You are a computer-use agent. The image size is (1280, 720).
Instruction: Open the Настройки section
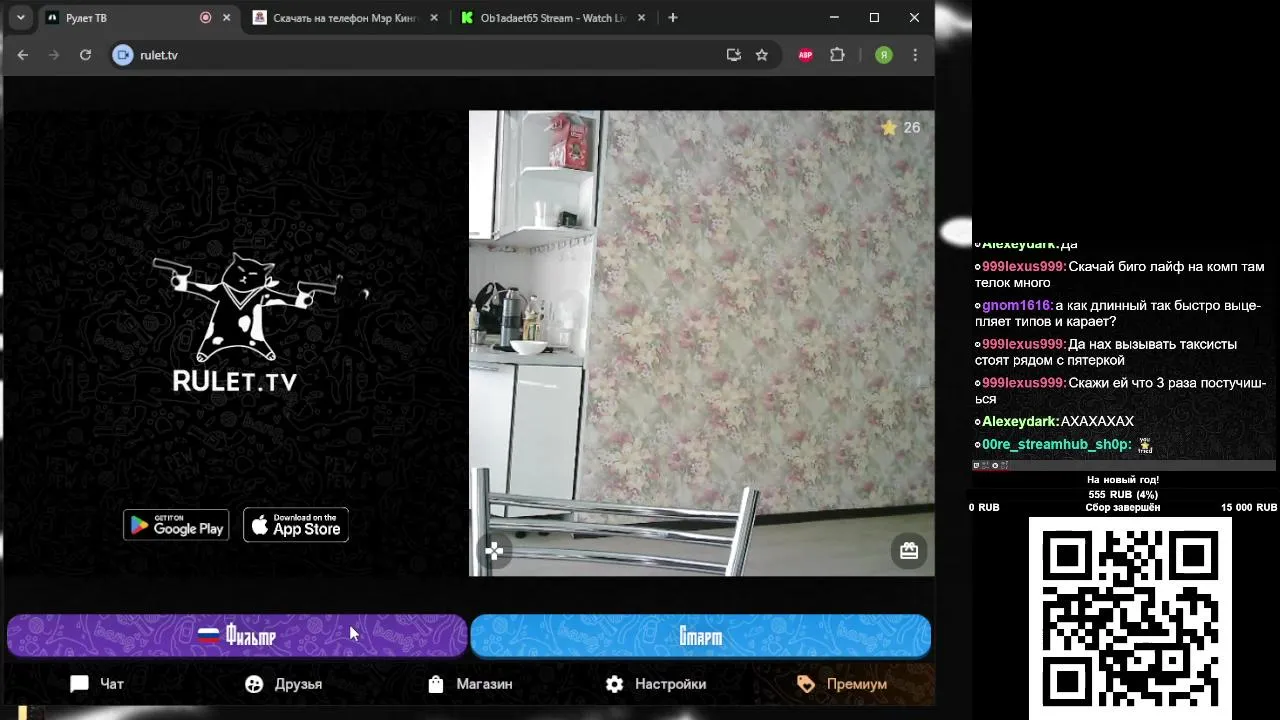coord(656,684)
